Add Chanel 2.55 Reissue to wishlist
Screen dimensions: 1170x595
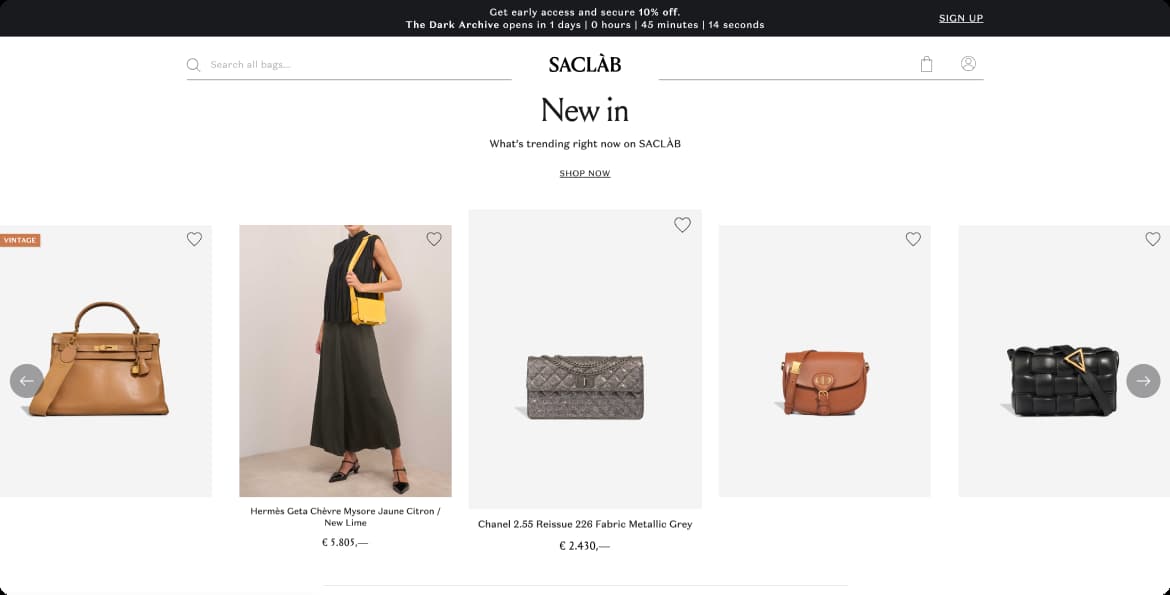point(682,225)
